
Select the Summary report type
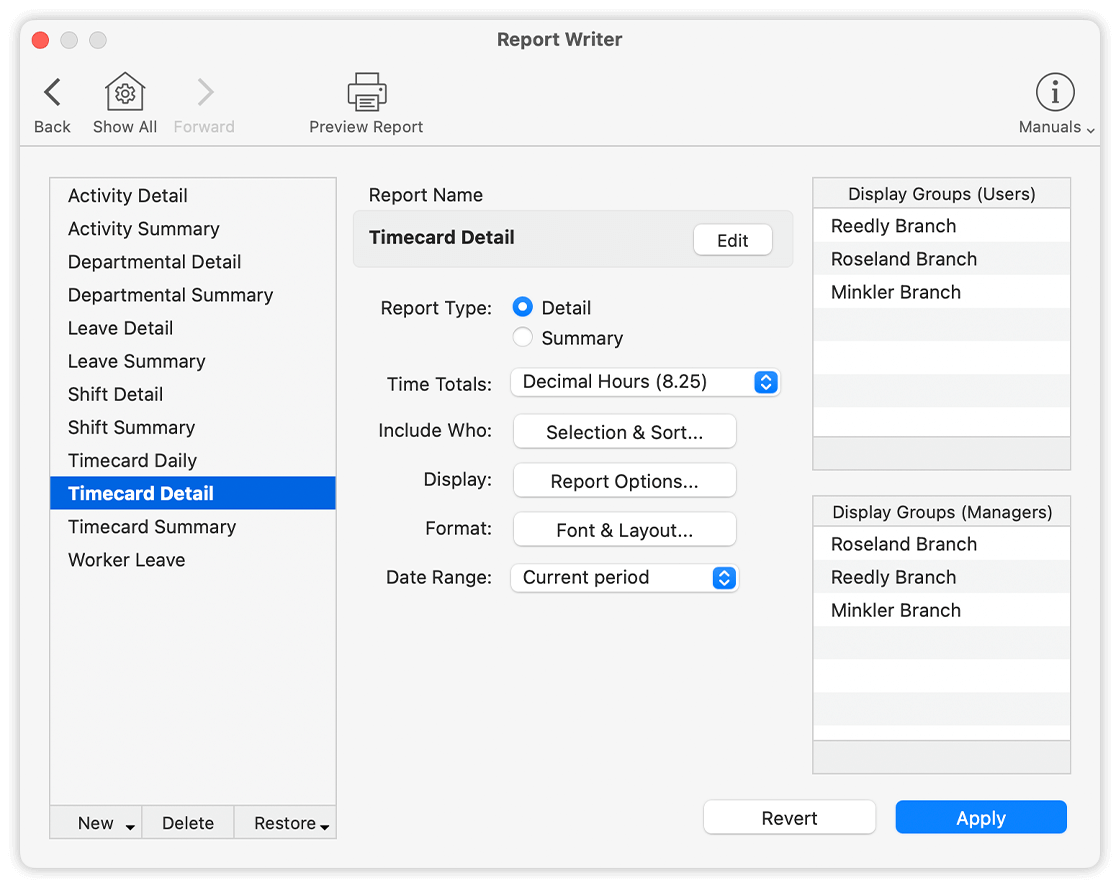523,338
